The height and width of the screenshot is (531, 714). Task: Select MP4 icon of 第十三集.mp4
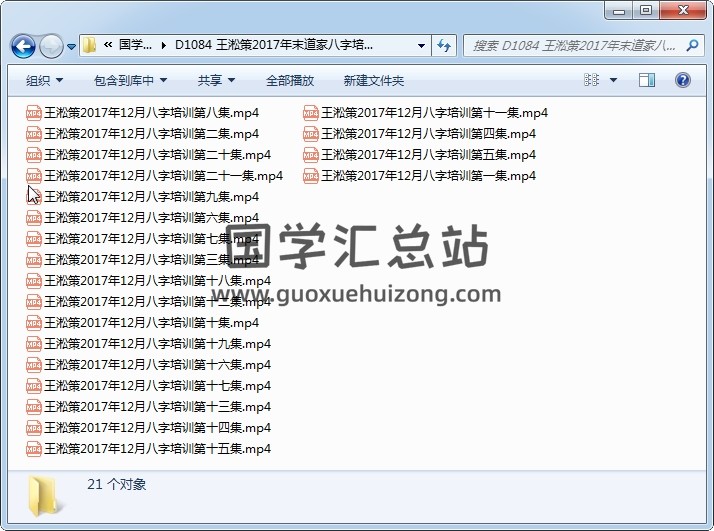click(34, 407)
